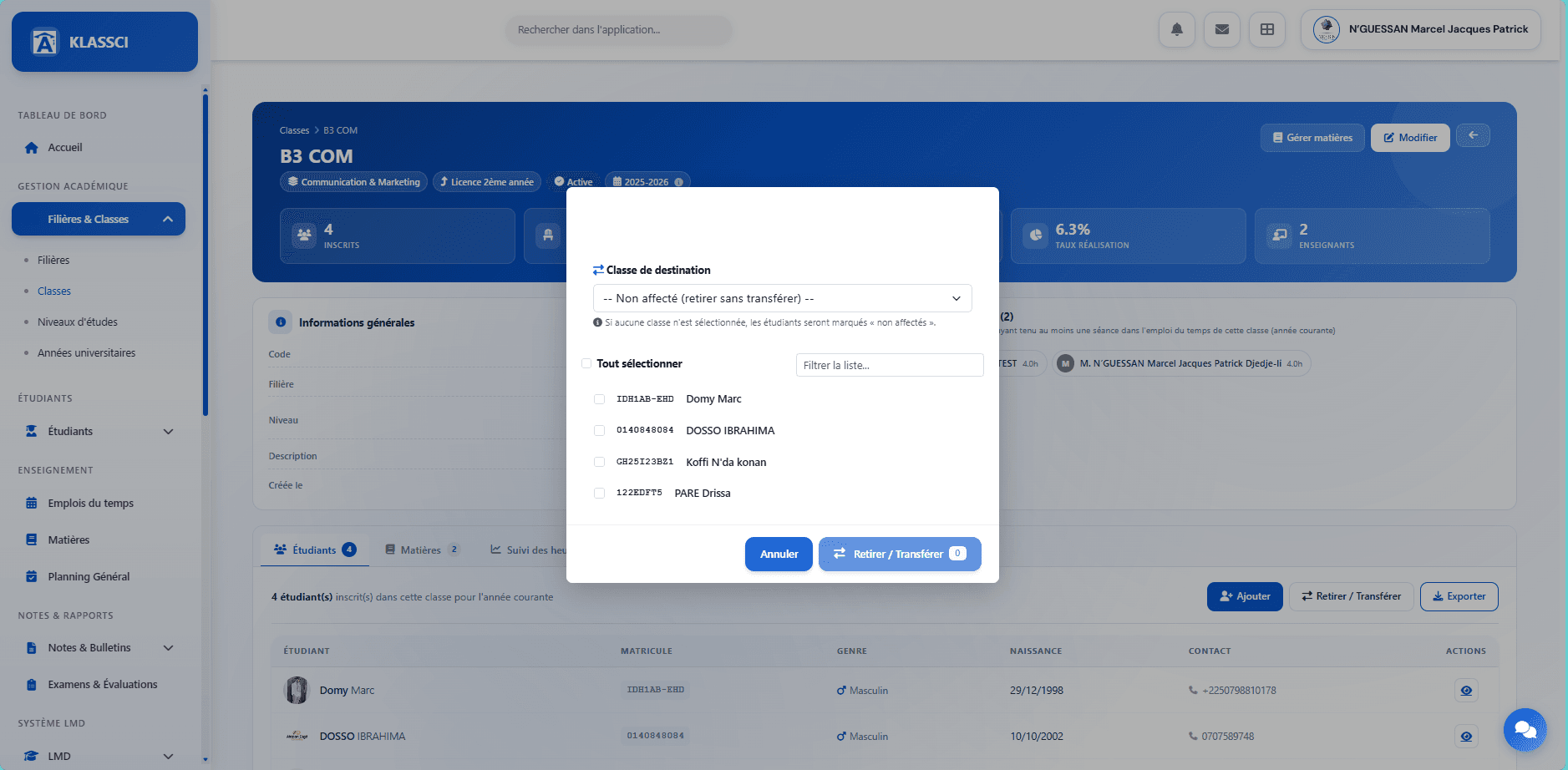Click the academic year info icon
Viewport: 1568px width, 770px height.
(x=678, y=182)
